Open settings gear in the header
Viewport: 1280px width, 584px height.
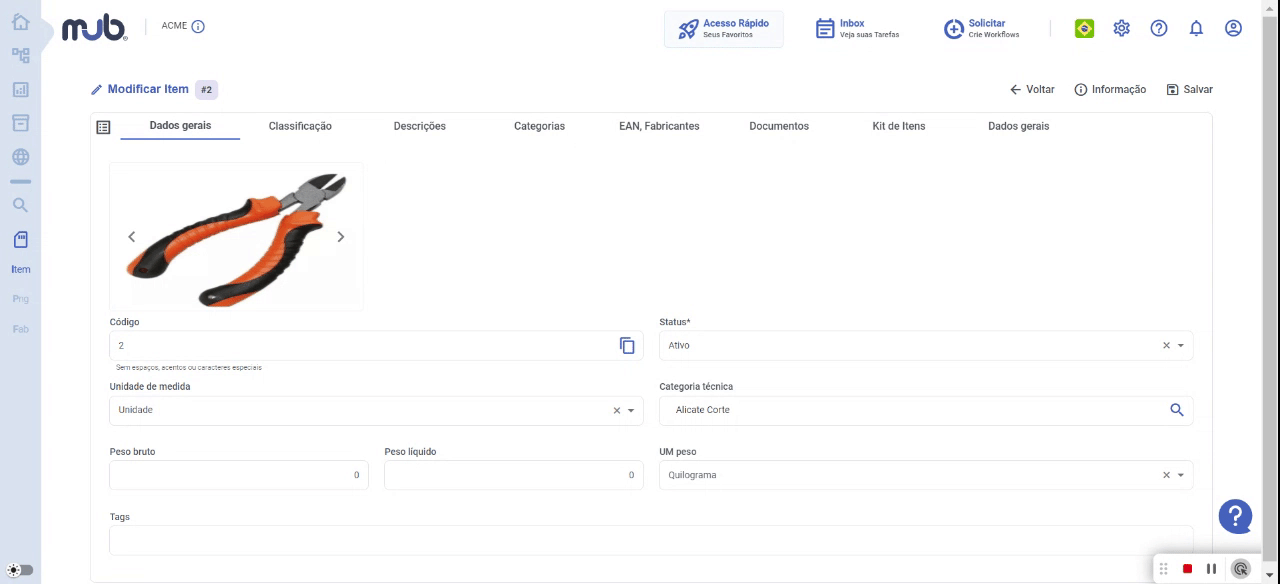click(x=1122, y=28)
